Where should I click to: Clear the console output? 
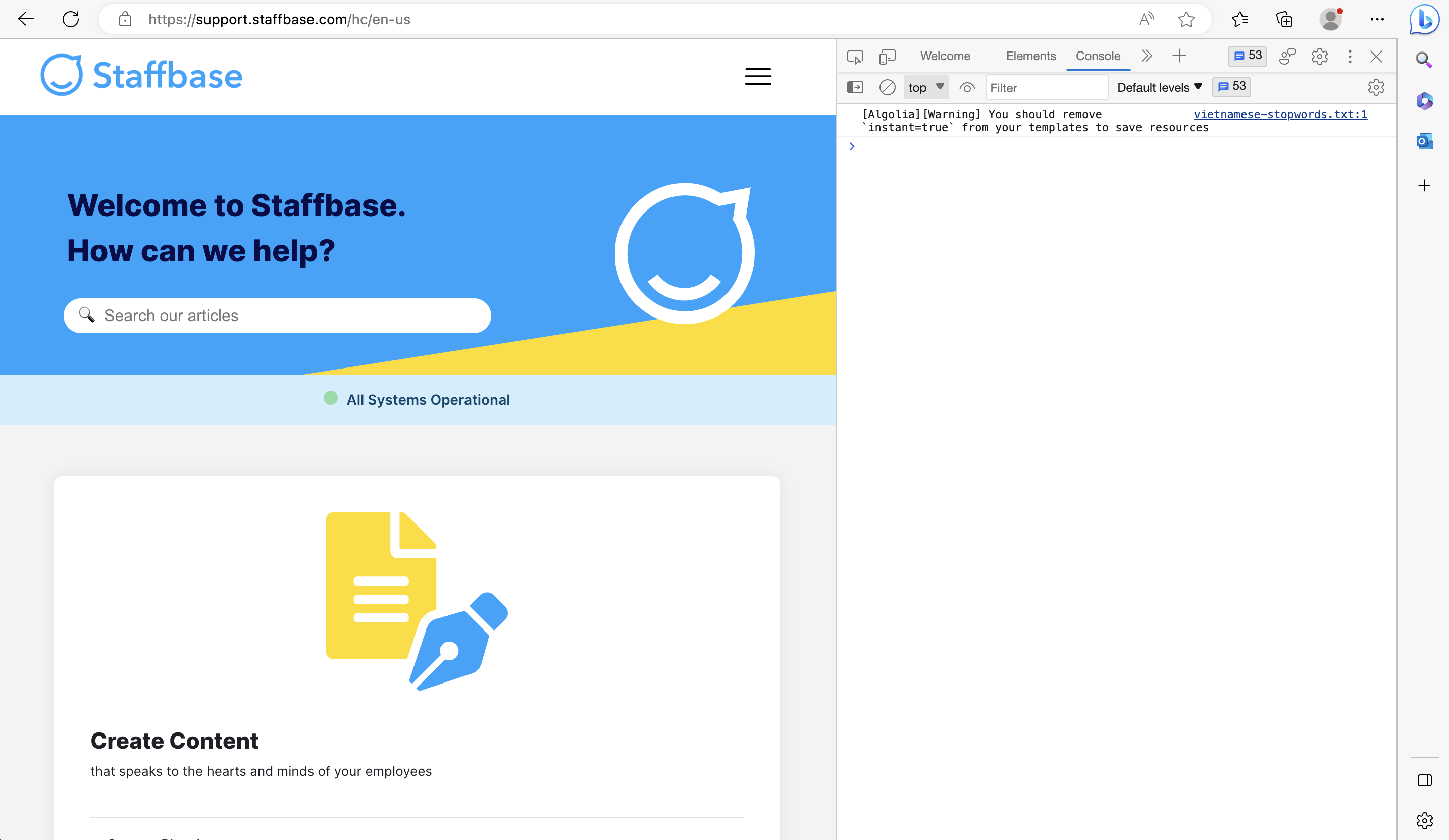[x=887, y=87]
